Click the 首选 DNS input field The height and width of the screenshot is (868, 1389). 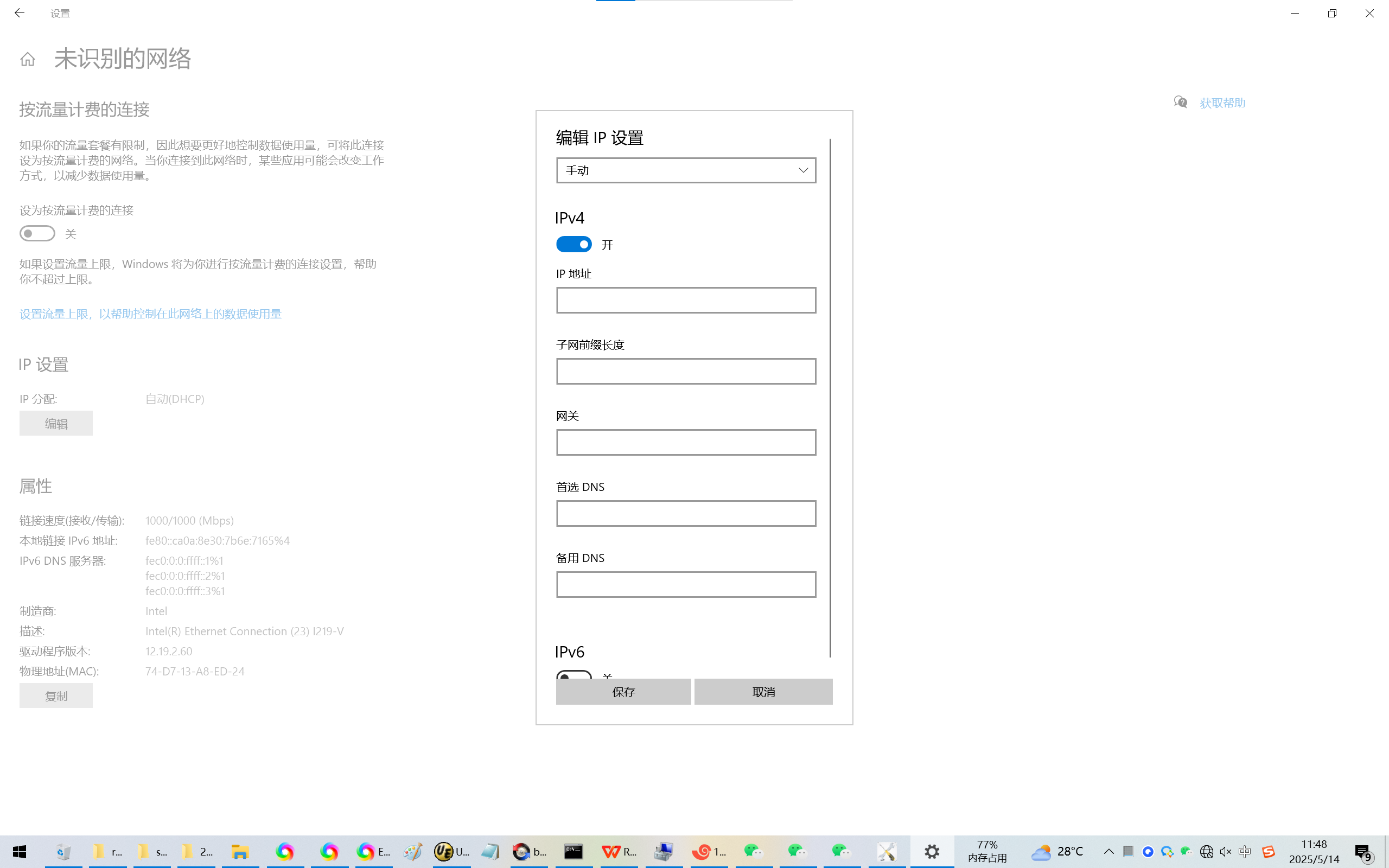click(x=686, y=513)
